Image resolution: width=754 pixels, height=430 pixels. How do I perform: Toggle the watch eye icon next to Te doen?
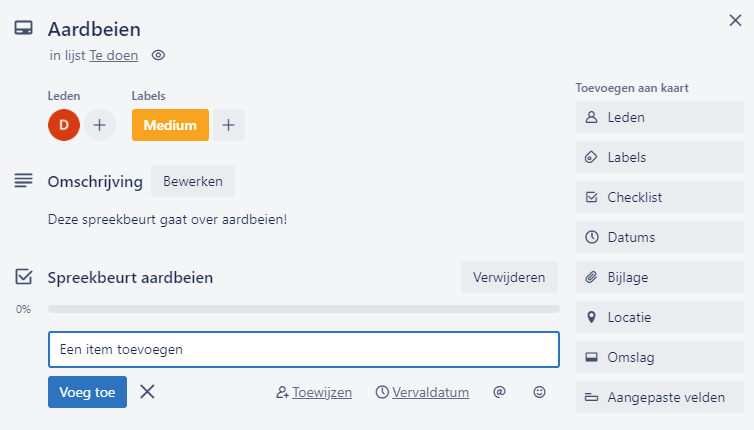(x=158, y=55)
